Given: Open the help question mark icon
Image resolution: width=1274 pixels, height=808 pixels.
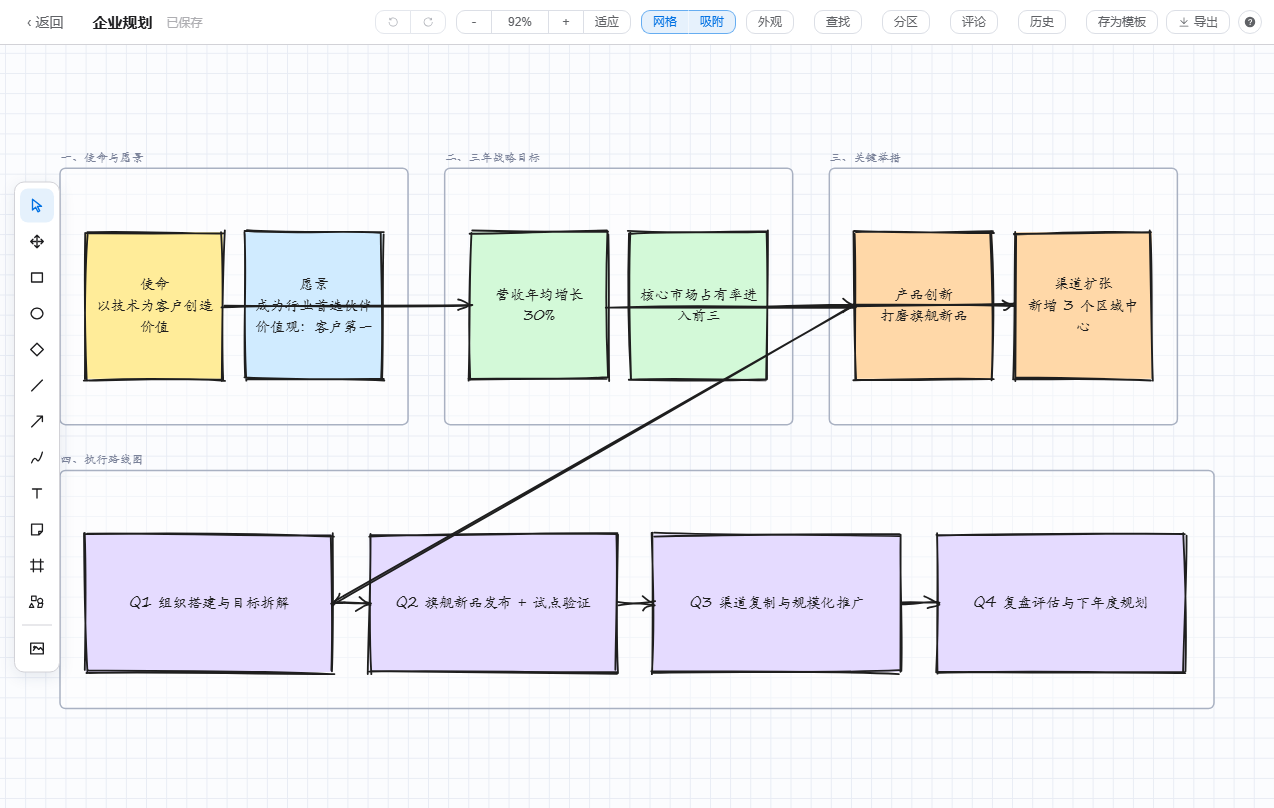Looking at the screenshot, I should [x=1250, y=22].
